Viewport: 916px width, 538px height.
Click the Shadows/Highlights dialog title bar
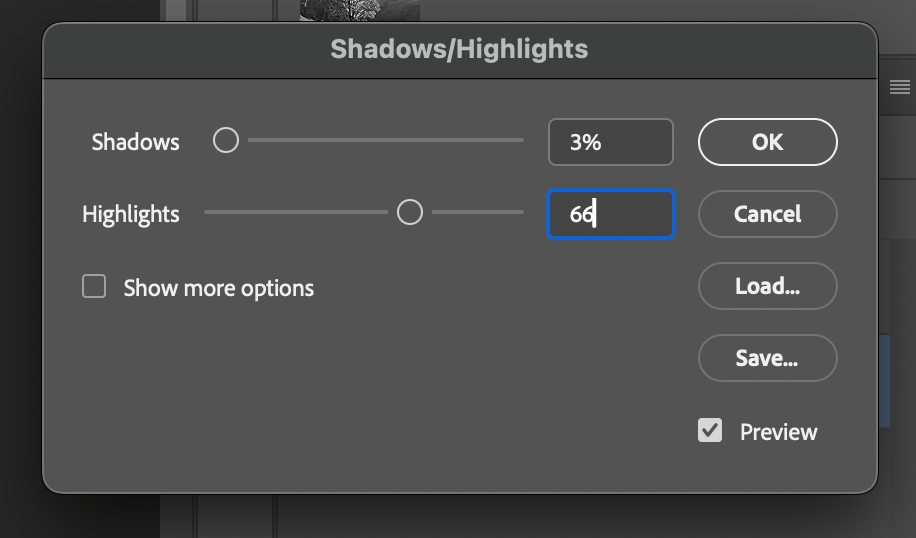pyautogui.click(x=459, y=49)
